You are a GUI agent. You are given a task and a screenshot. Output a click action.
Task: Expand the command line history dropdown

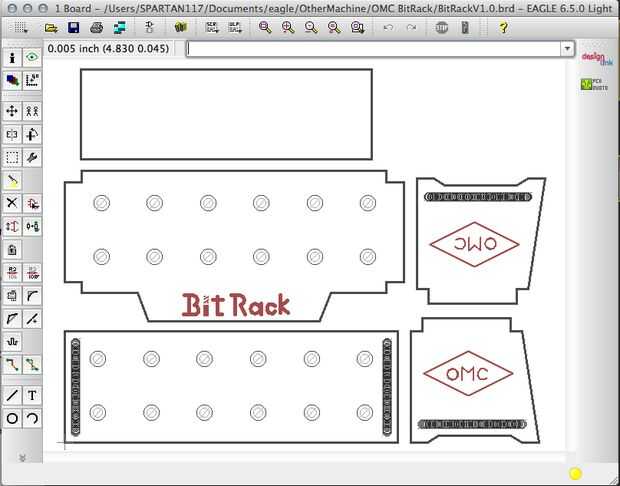[567, 49]
